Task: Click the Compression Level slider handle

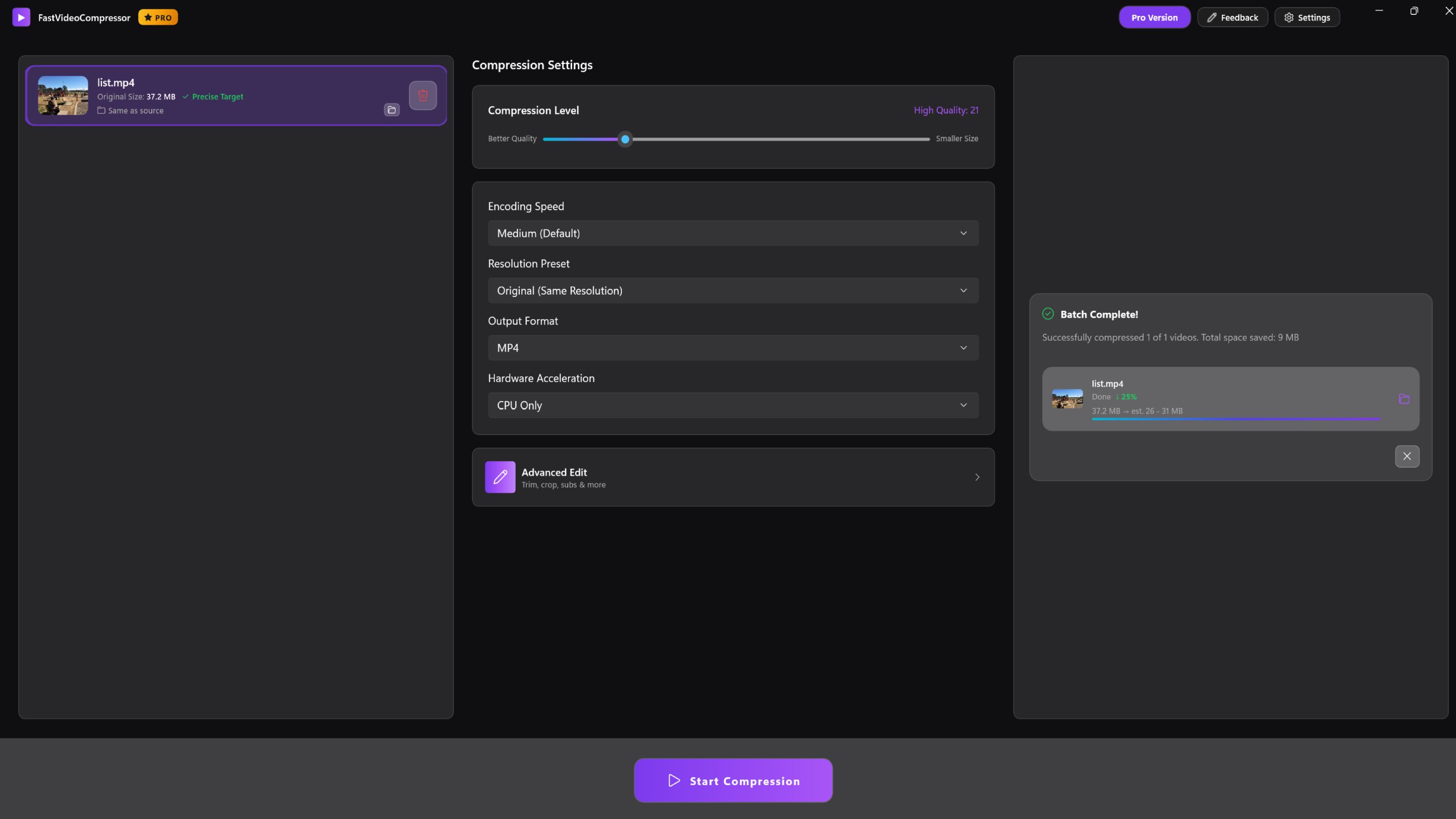Action: coord(624,139)
